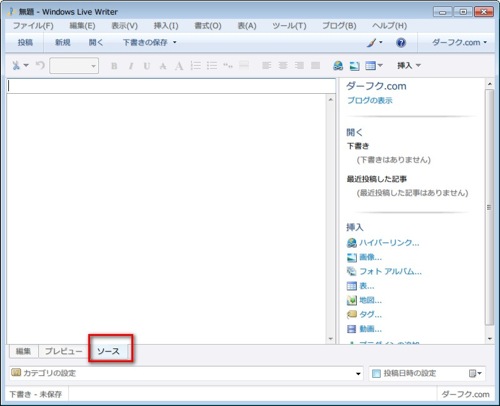Click the 動画 video icon in sidebar
This screenshot has height=406, width=500.
pos(352,329)
